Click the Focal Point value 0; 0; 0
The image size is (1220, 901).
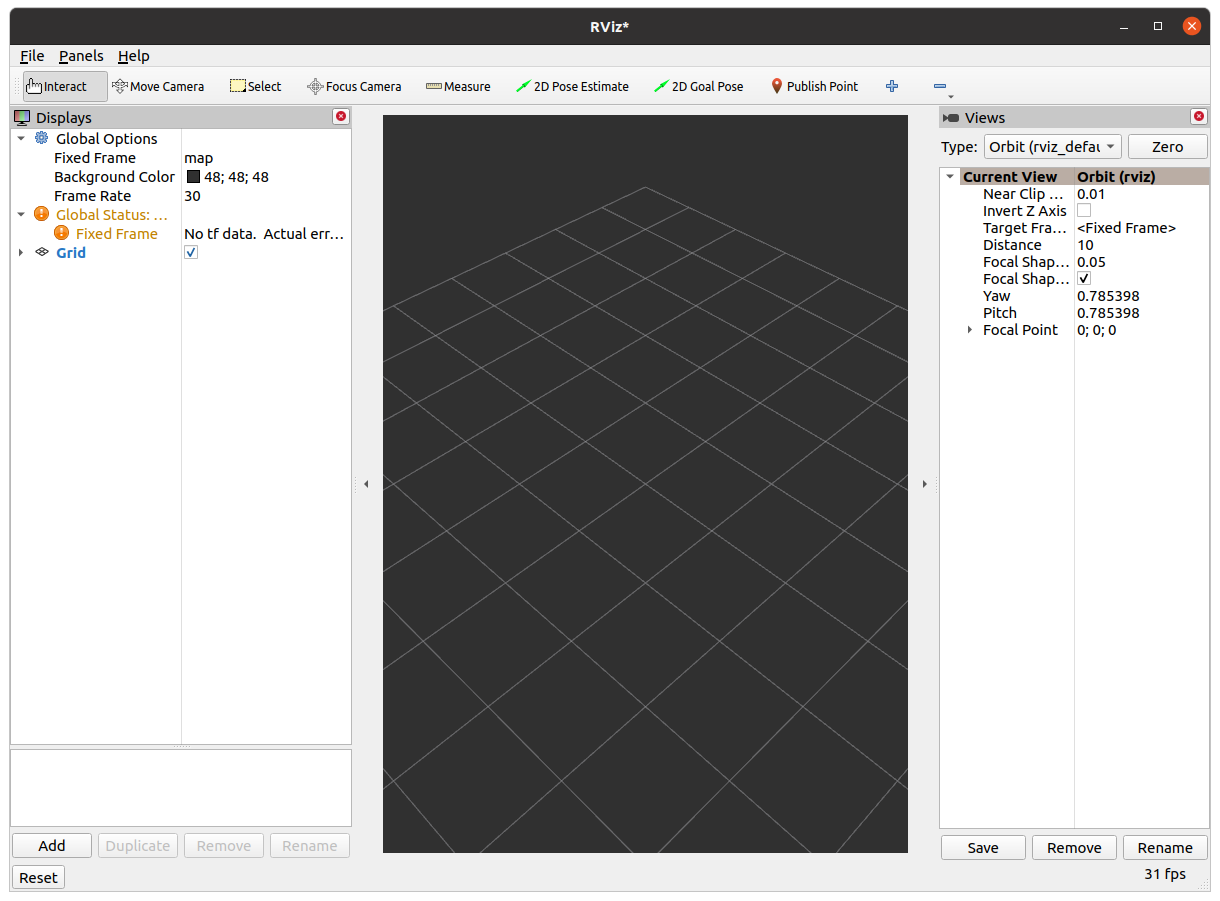coord(1096,330)
